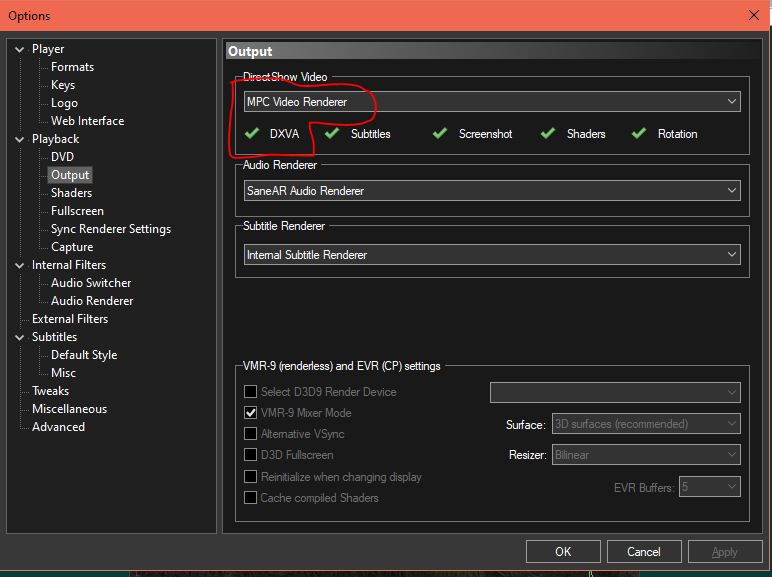Image resolution: width=772 pixels, height=577 pixels.
Task: Open Sync Renderer Settings page
Action: point(111,229)
